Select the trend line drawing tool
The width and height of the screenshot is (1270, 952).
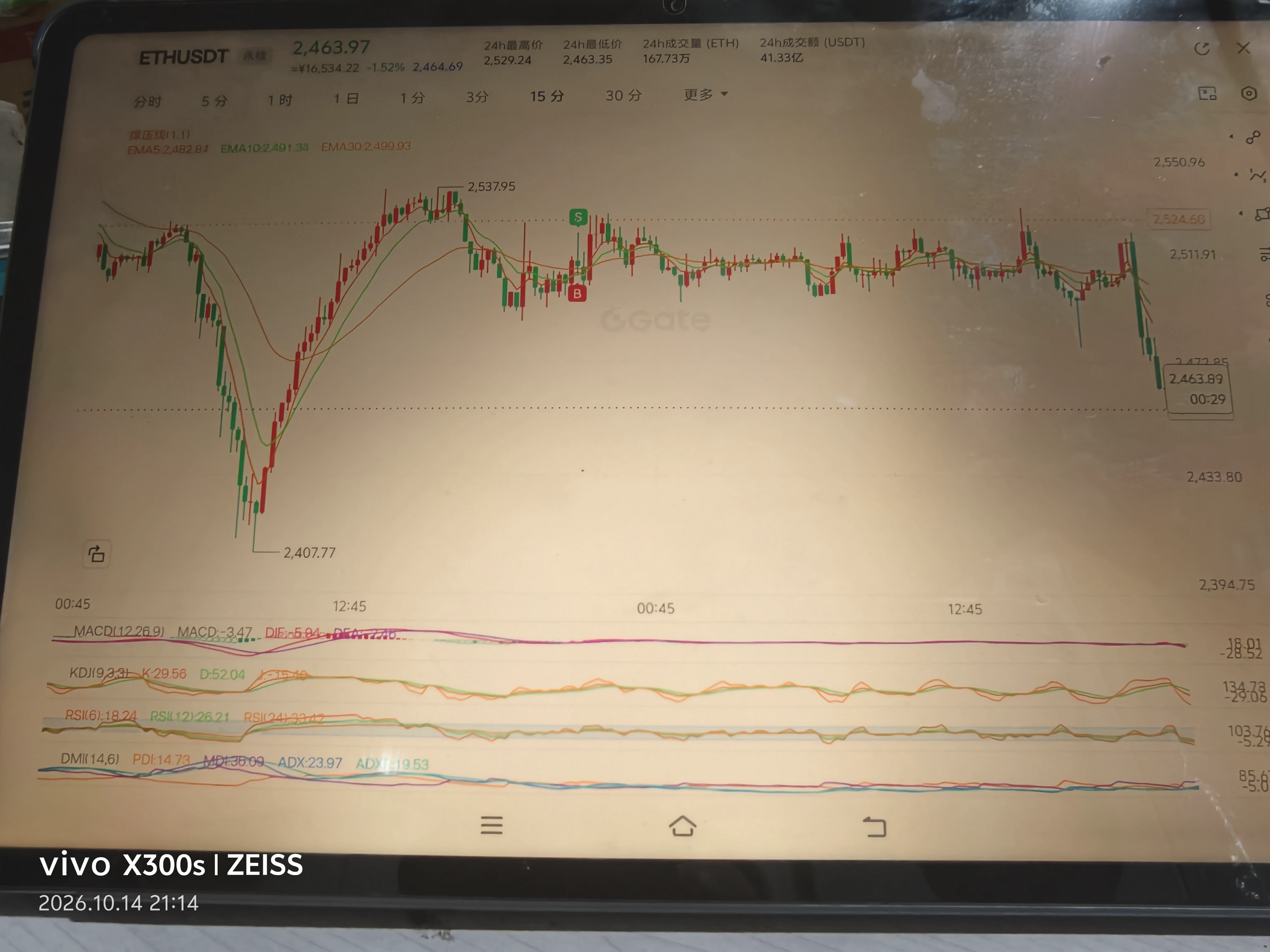point(1253,138)
